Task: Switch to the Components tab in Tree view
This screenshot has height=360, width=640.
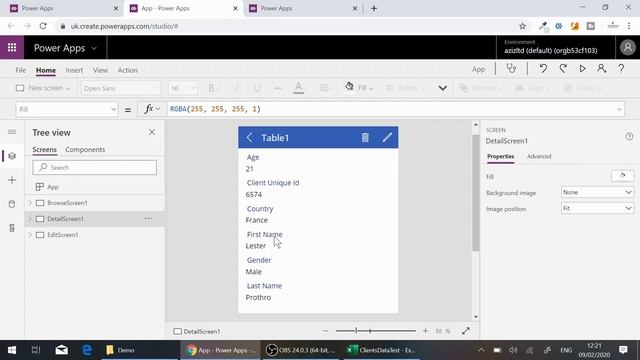Action: pos(85,149)
